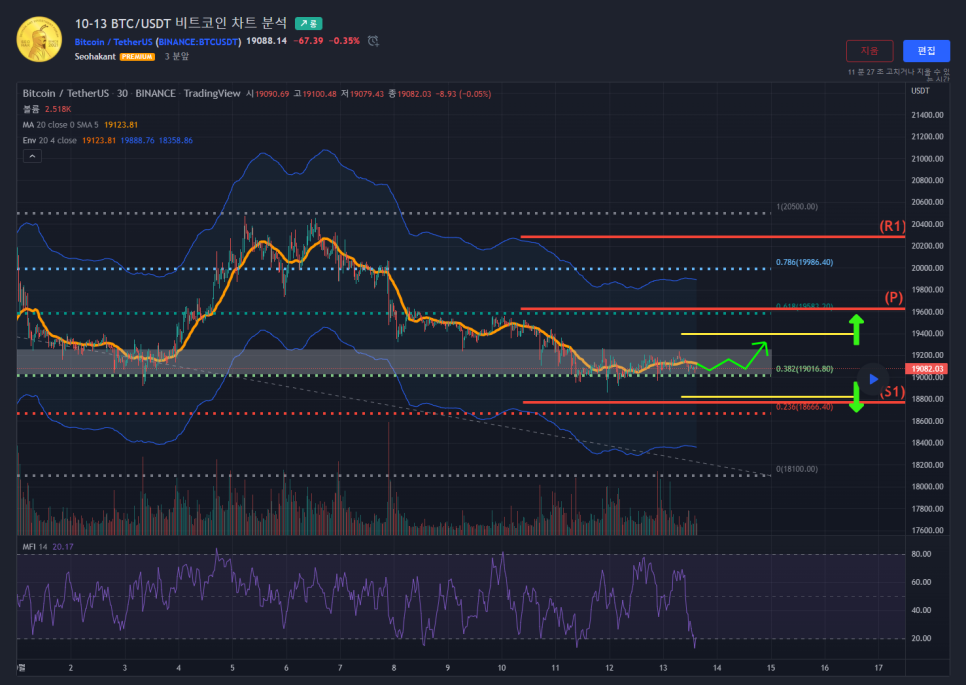966x685 pixels.
Task: Click the green down arrow near S1
Action: tap(856, 396)
